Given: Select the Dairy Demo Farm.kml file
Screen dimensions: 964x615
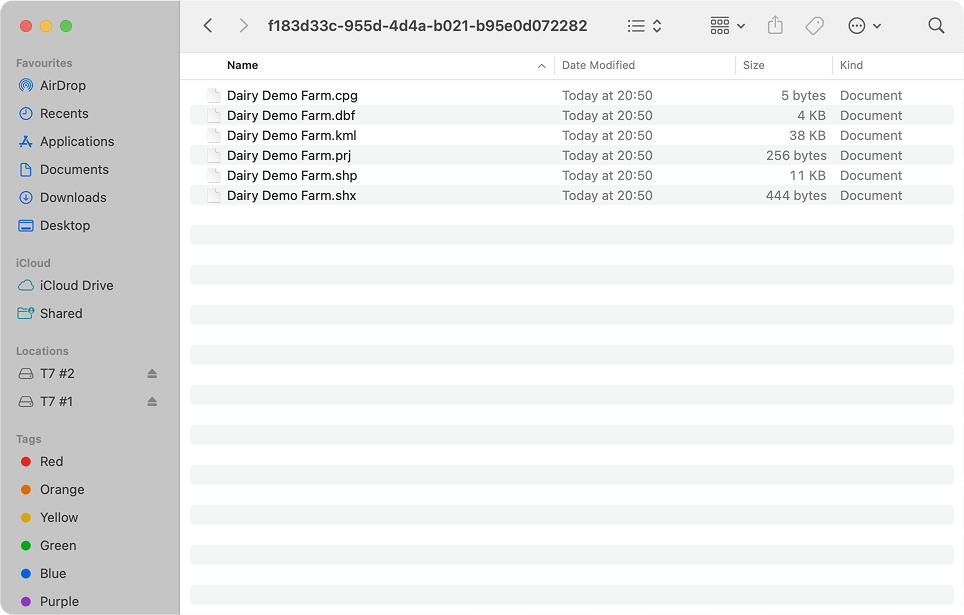Looking at the screenshot, I should 572,135.
